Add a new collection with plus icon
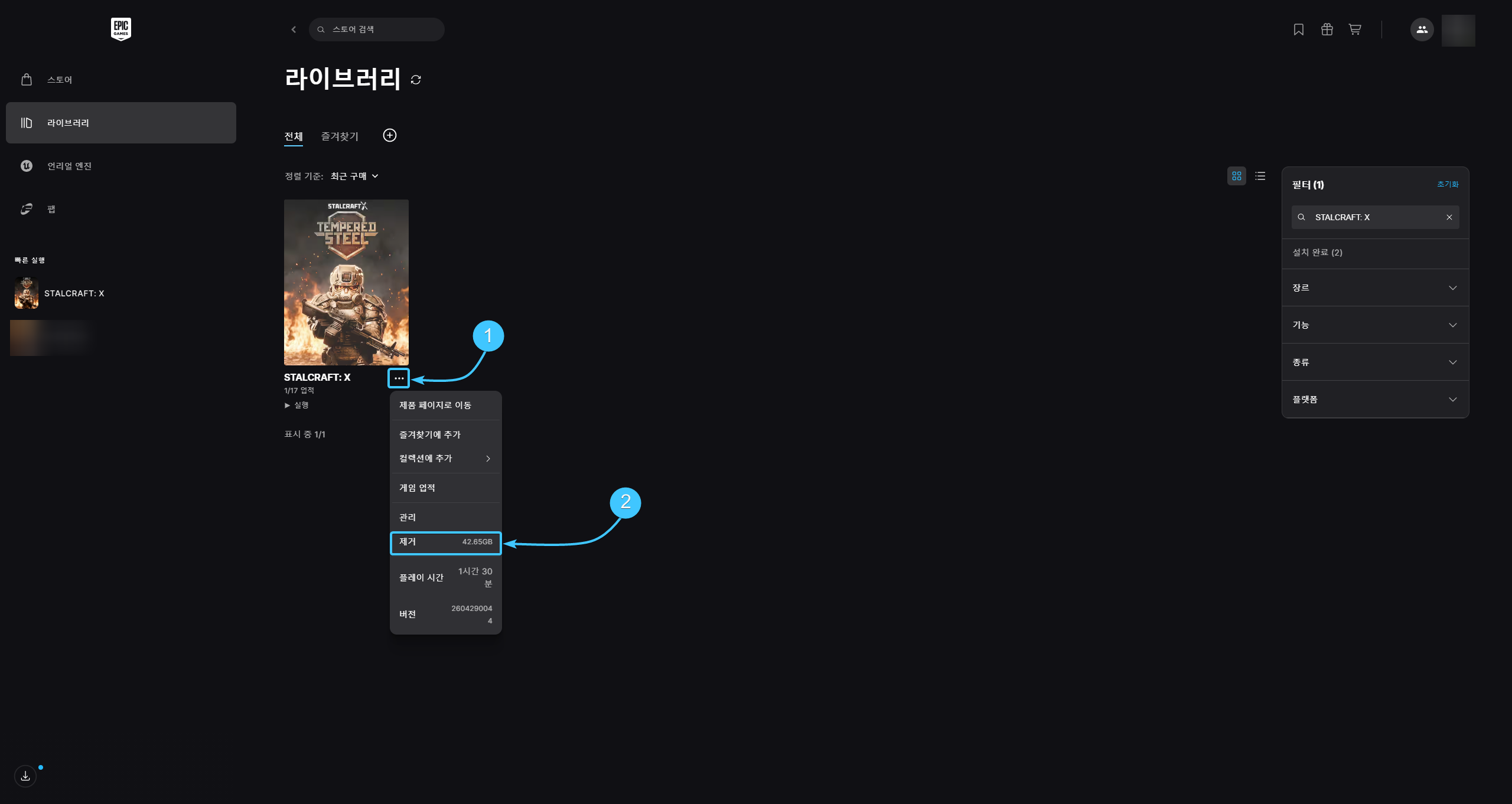Viewport: 1512px width, 804px height. 390,135
